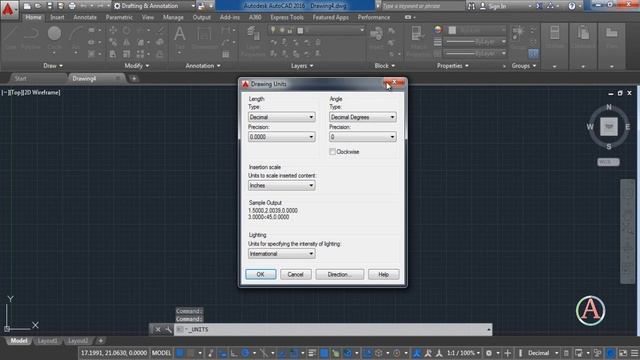Expand the Layers panel

[x=302, y=66]
